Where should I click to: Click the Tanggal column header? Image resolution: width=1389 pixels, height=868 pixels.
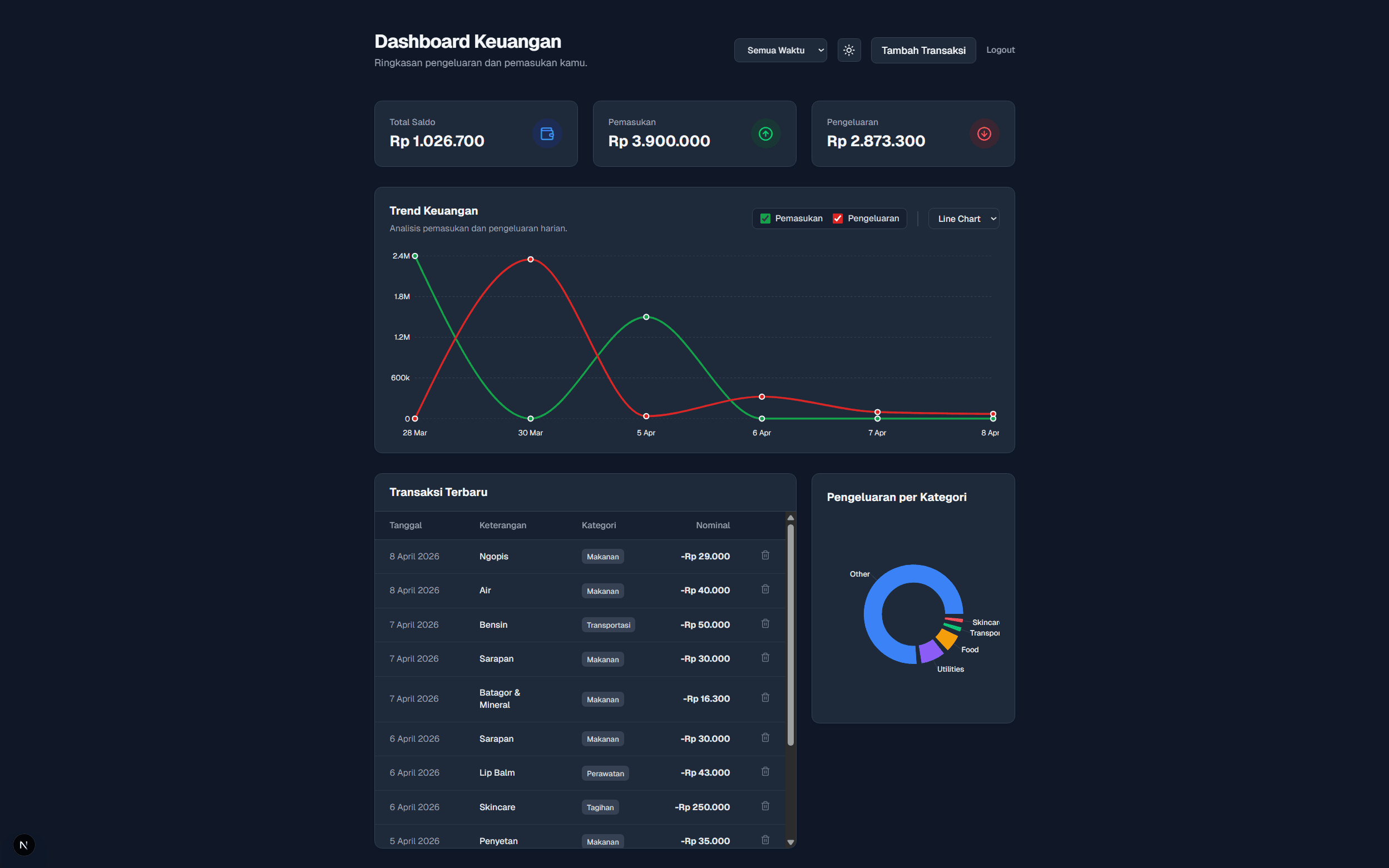point(406,525)
